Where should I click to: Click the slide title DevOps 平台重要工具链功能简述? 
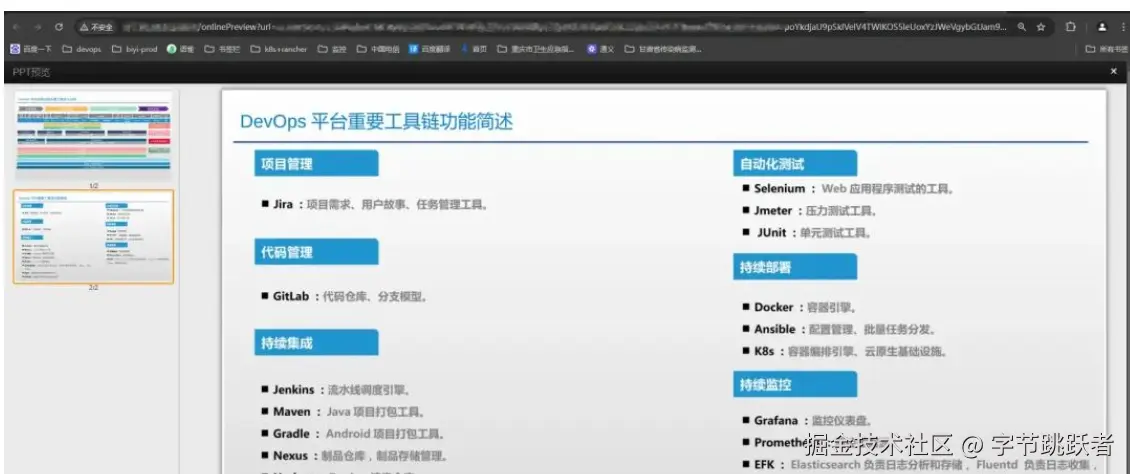[376, 122]
